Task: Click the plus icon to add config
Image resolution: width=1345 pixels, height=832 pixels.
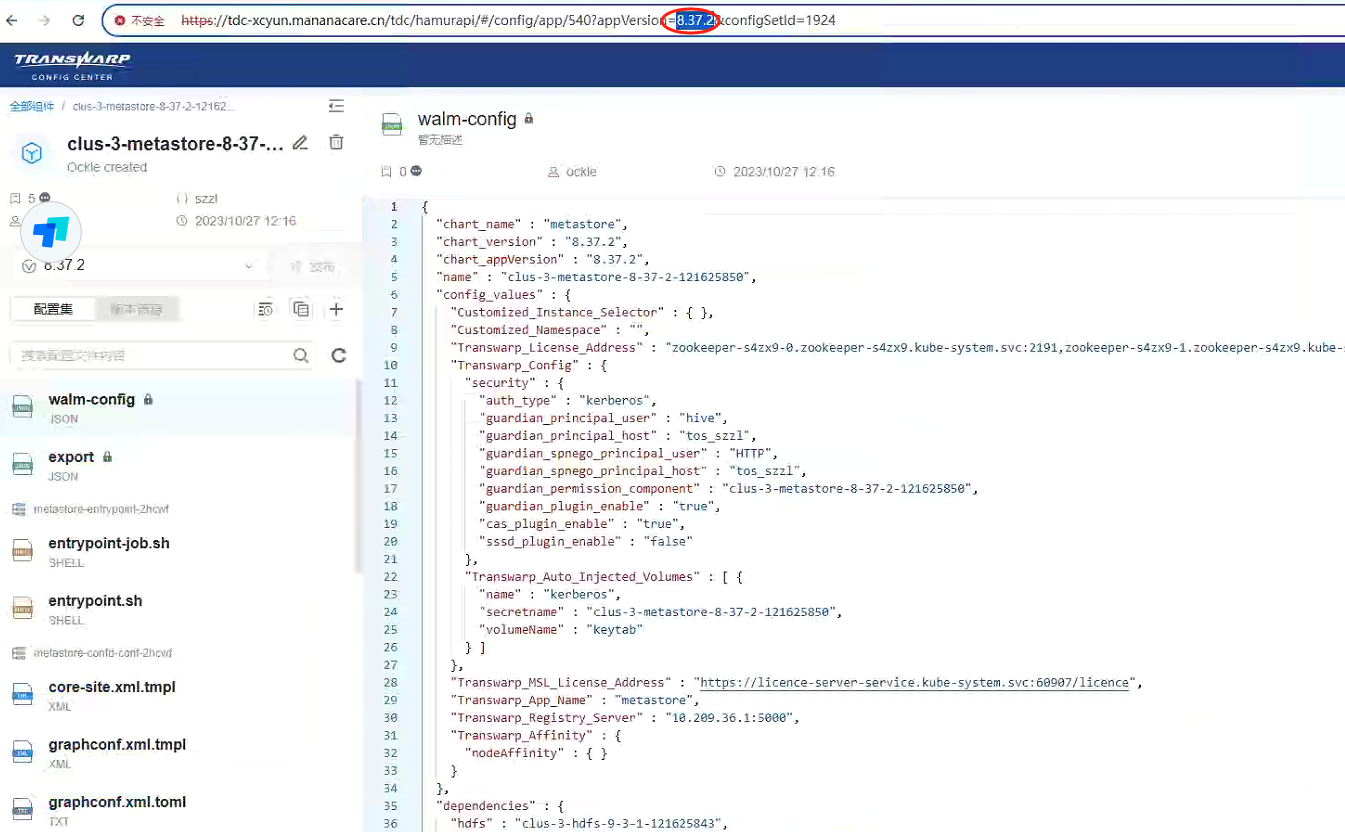Action: (x=337, y=309)
